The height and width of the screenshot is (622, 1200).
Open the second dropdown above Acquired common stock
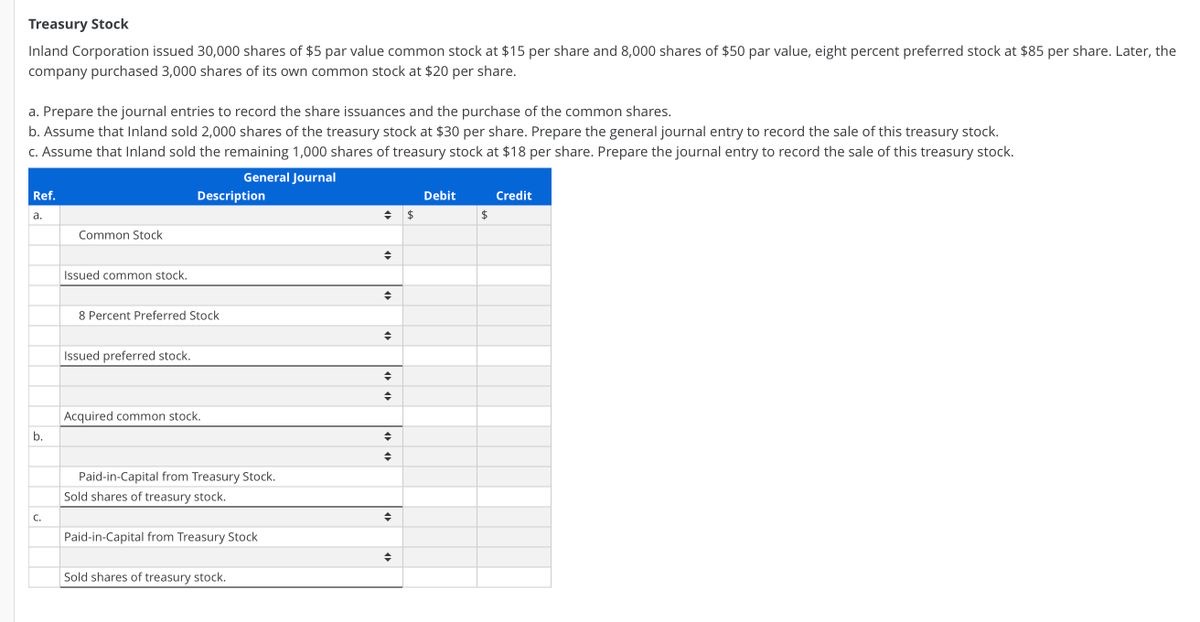pyautogui.click(x=387, y=395)
